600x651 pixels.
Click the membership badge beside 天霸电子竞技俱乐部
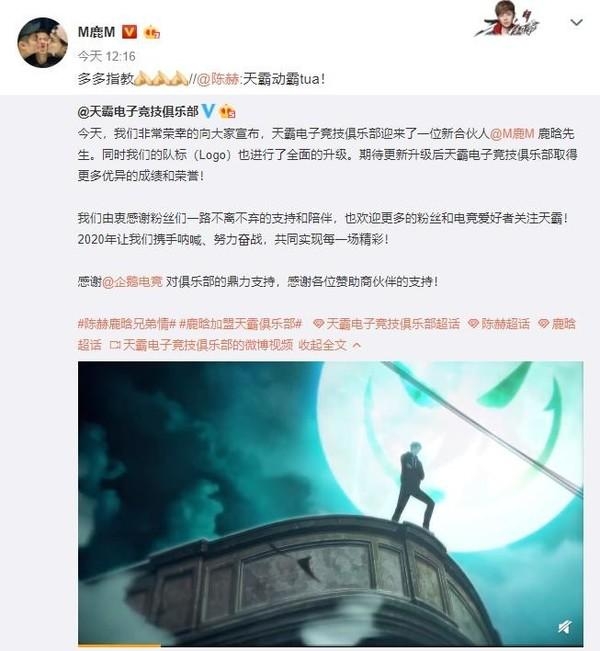click(228, 112)
